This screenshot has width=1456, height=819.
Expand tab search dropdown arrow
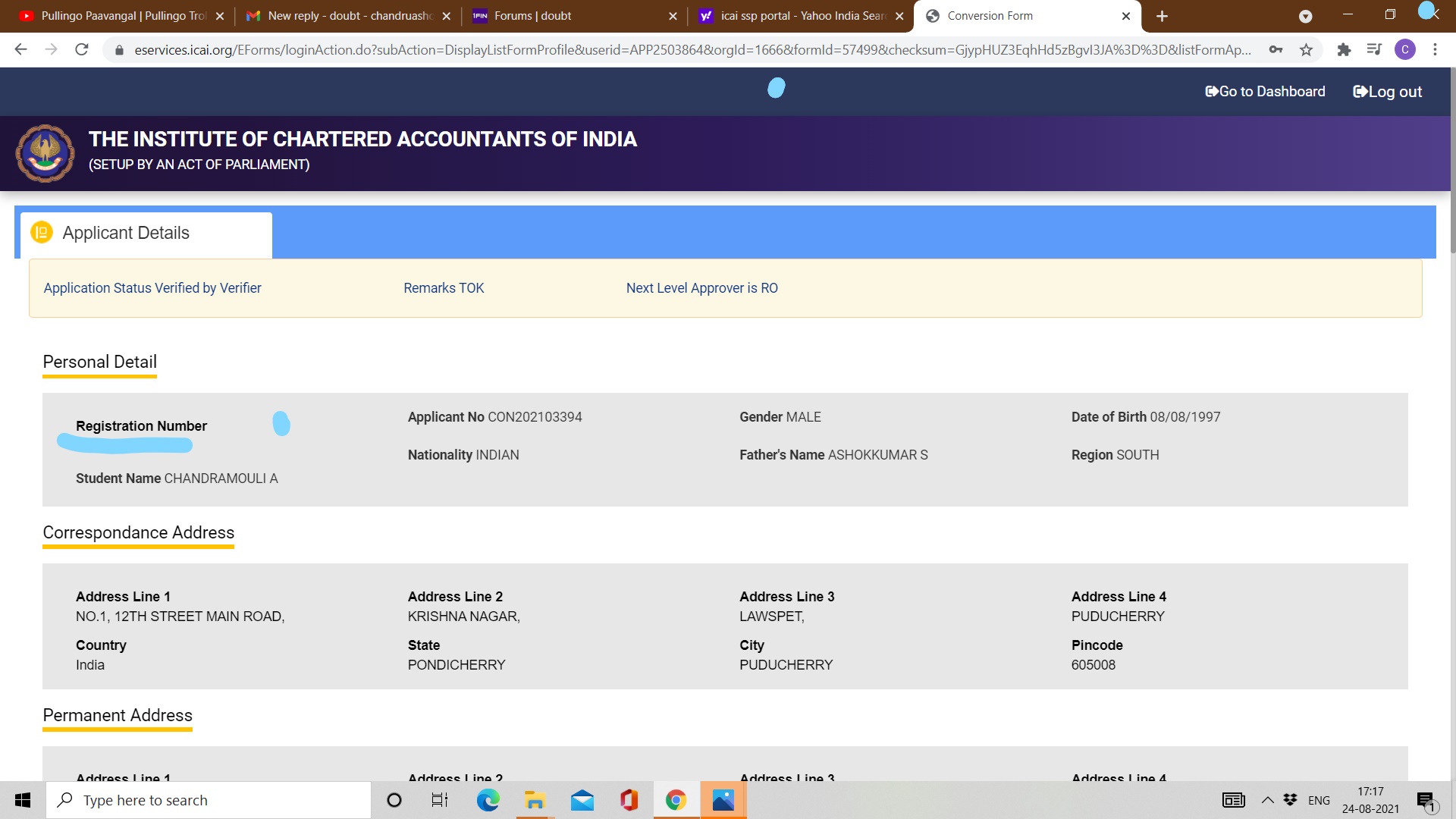pos(1305,16)
